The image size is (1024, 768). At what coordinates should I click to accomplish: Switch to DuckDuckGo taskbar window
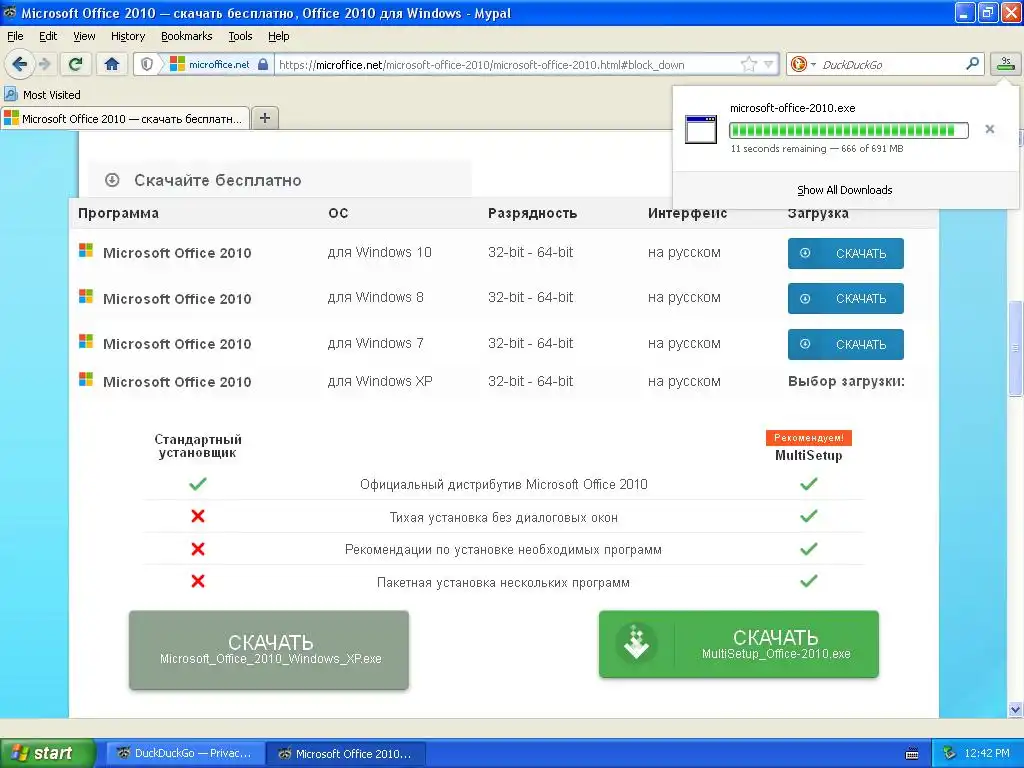185,753
